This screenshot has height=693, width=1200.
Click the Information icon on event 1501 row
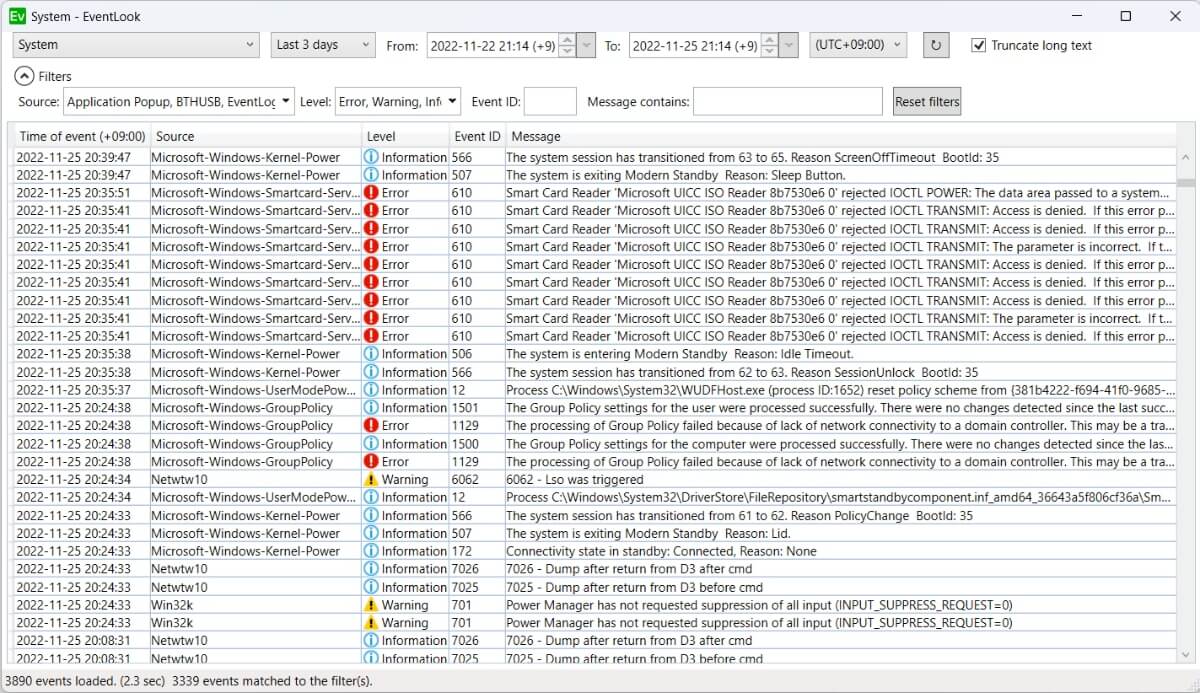[371, 408]
